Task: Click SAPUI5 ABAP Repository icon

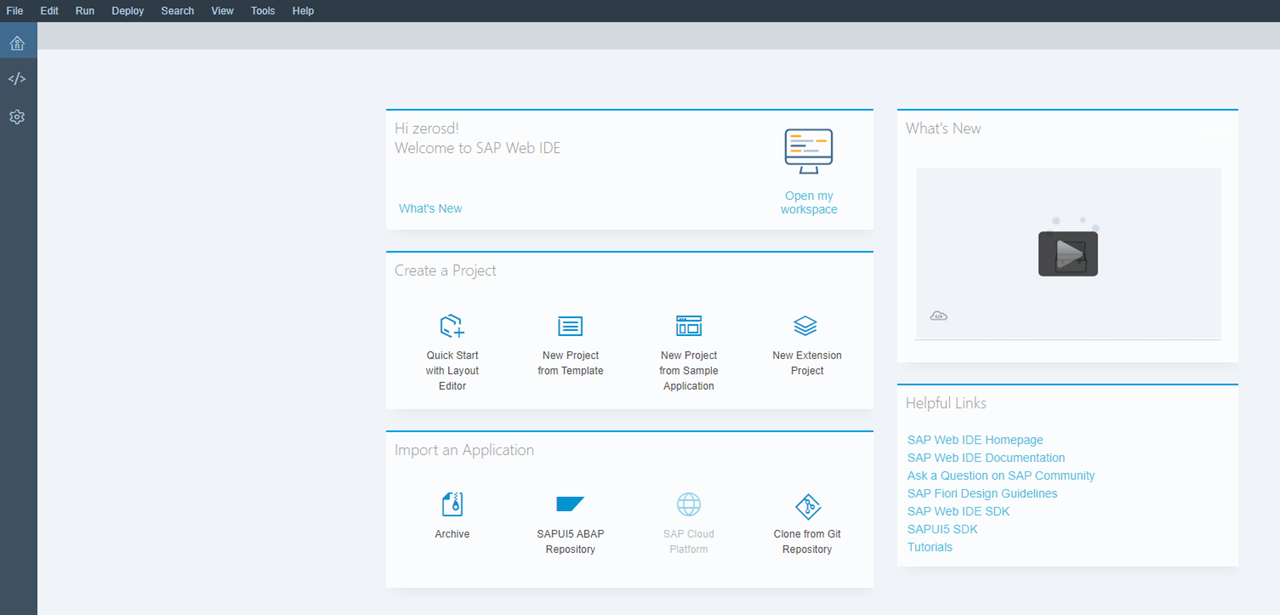Action: 570,504
